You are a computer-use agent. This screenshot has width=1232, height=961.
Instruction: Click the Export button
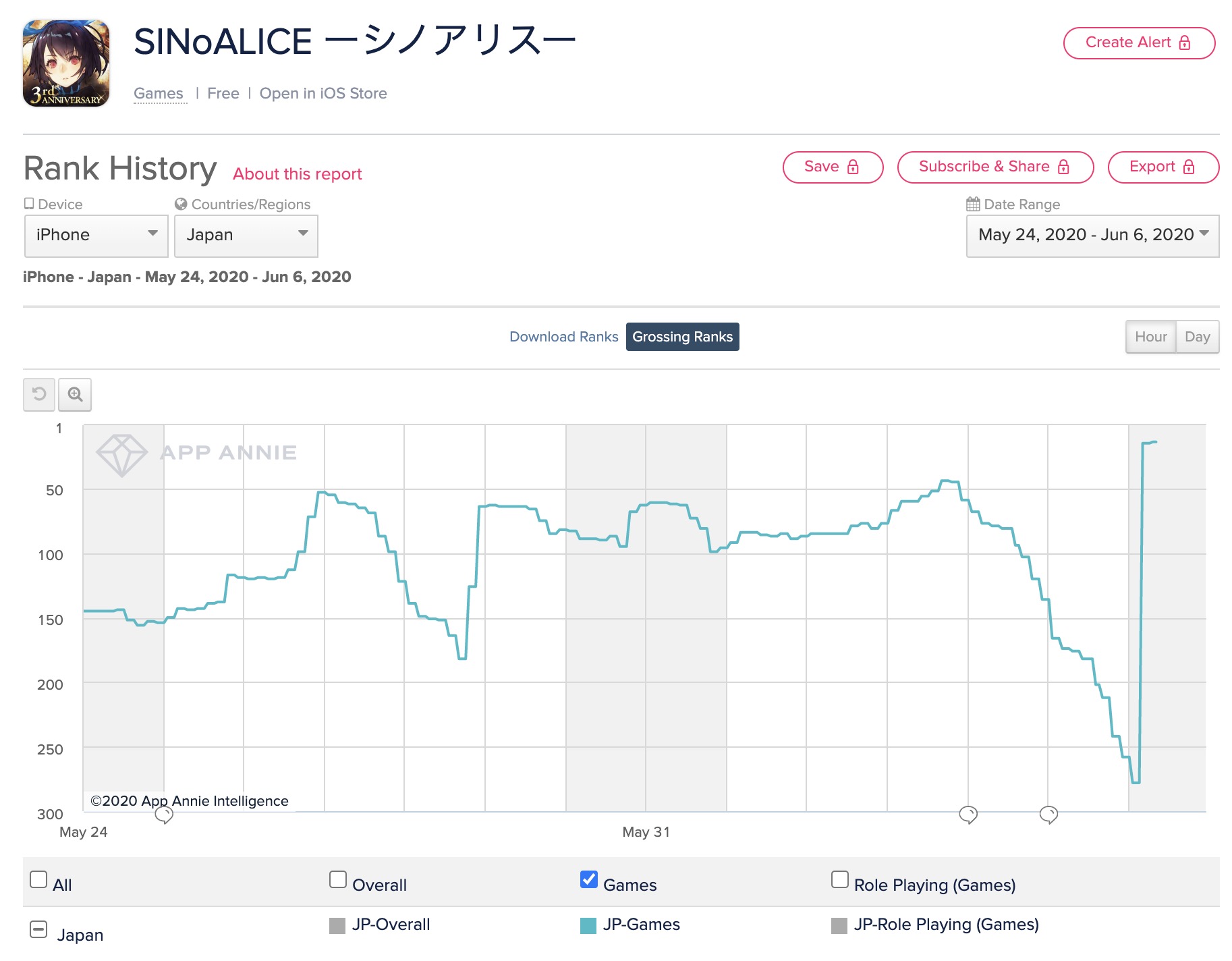click(x=1163, y=167)
